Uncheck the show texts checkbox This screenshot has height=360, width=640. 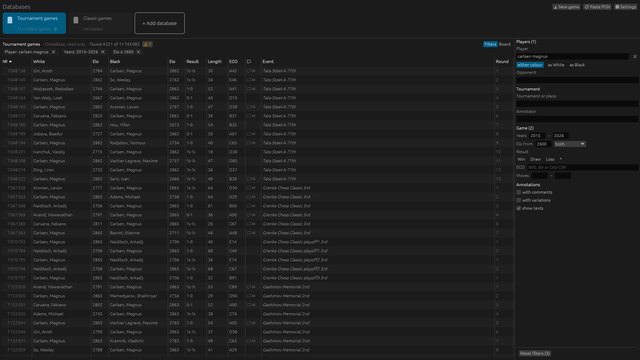(x=519, y=208)
